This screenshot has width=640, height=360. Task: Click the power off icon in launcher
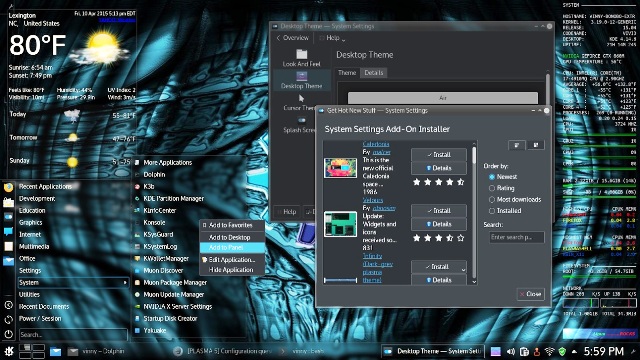(x=9, y=334)
